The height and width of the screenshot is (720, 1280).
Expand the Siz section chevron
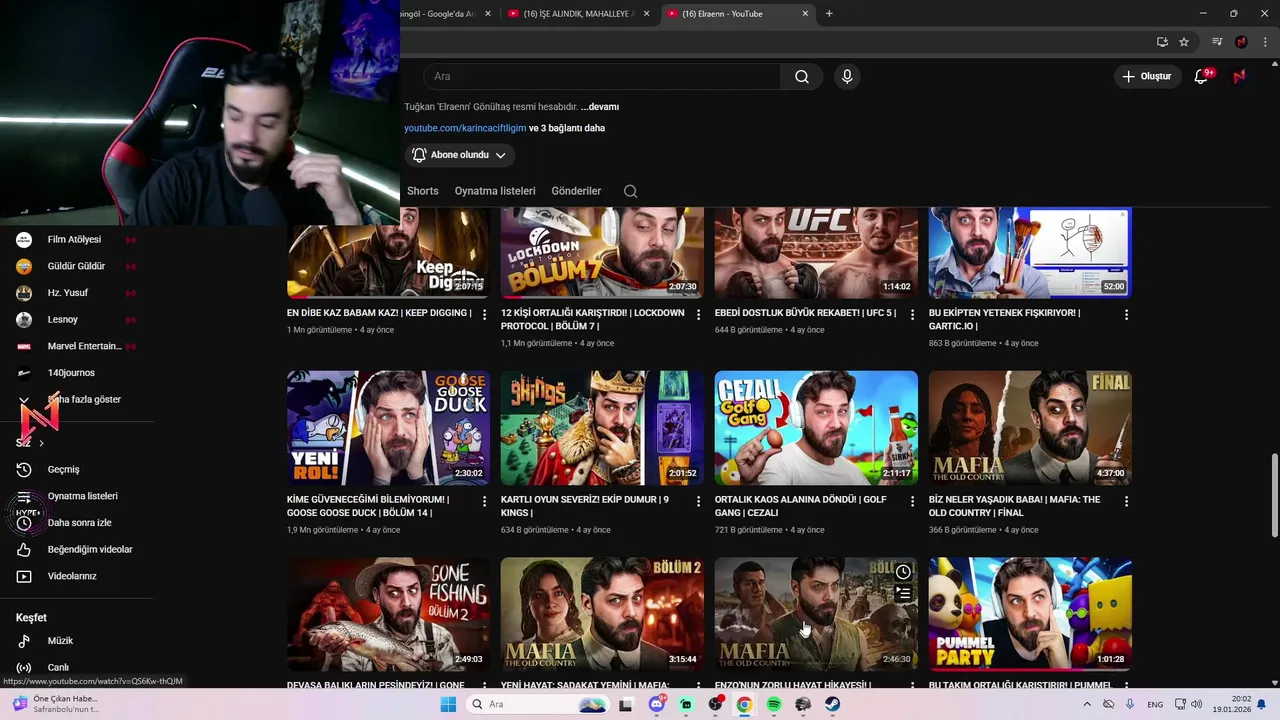[x=41, y=443]
